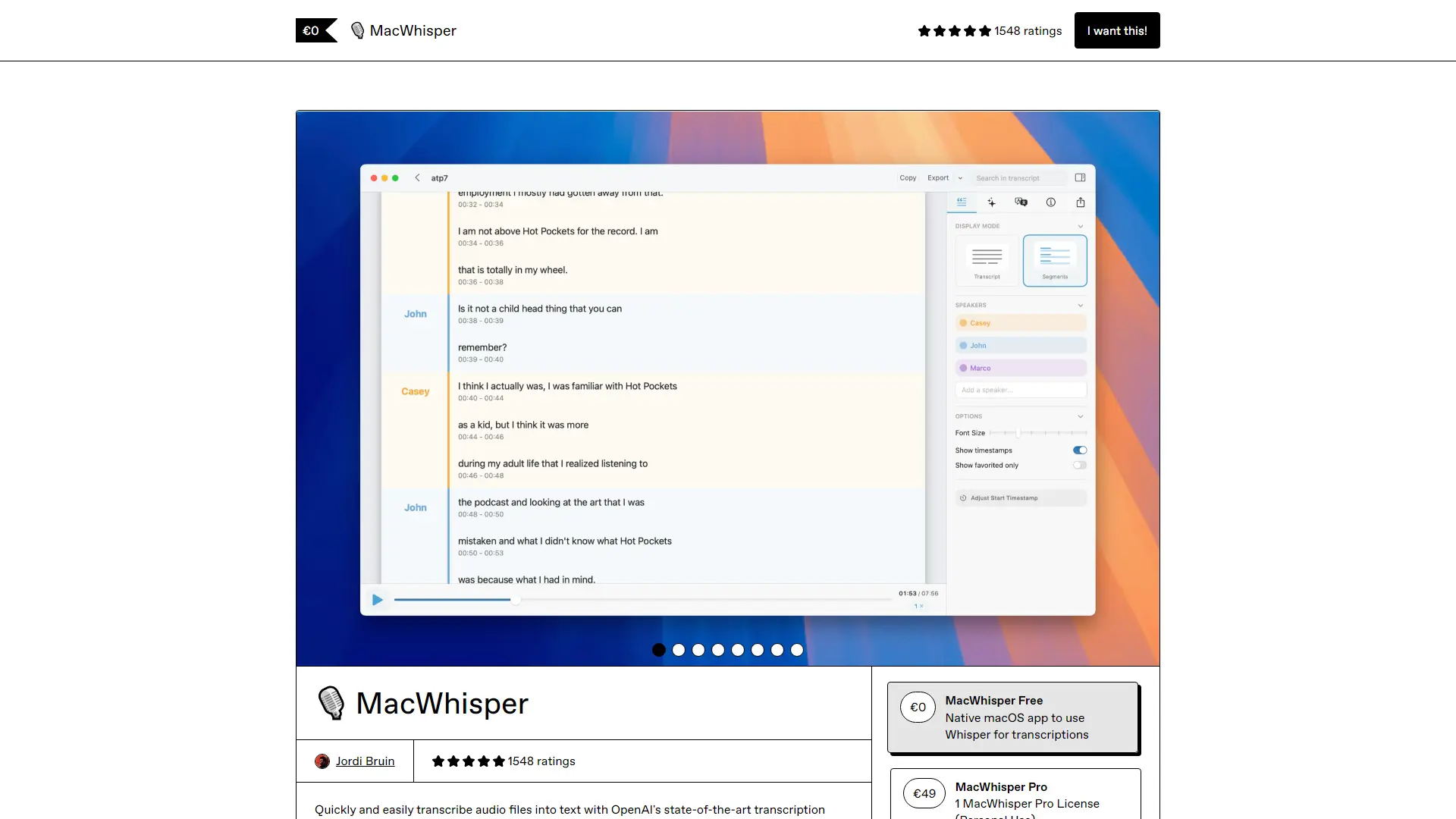1456x819 pixels.
Task: Open the Jordi Bruin creator link
Action: point(366,761)
